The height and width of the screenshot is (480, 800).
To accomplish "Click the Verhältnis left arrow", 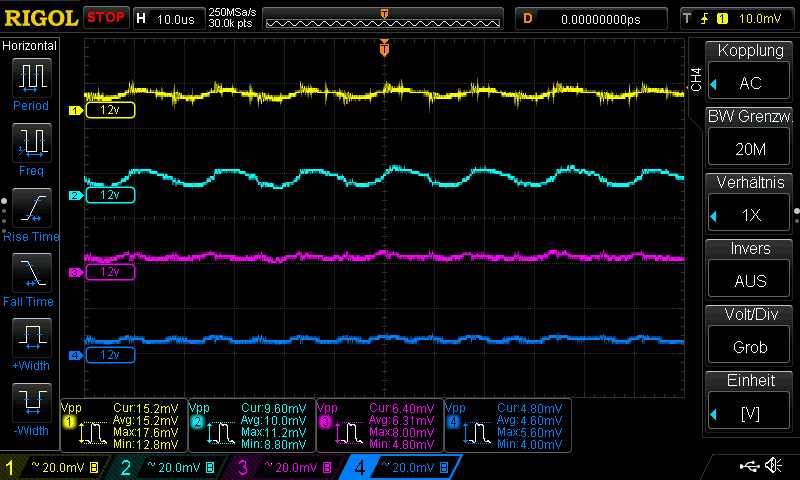I will click(714, 216).
